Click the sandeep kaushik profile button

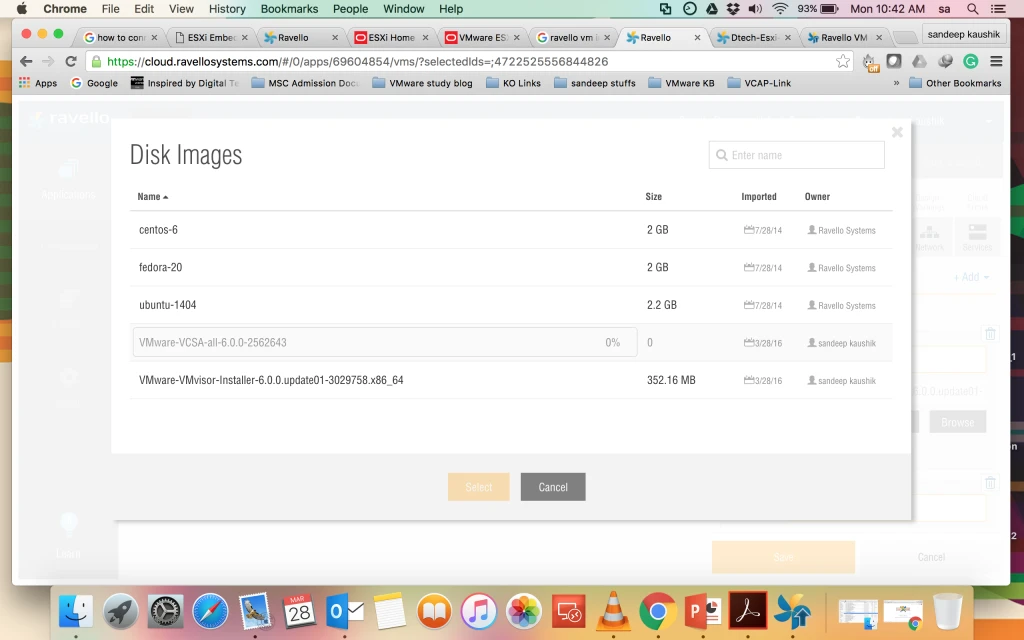click(x=963, y=34)
